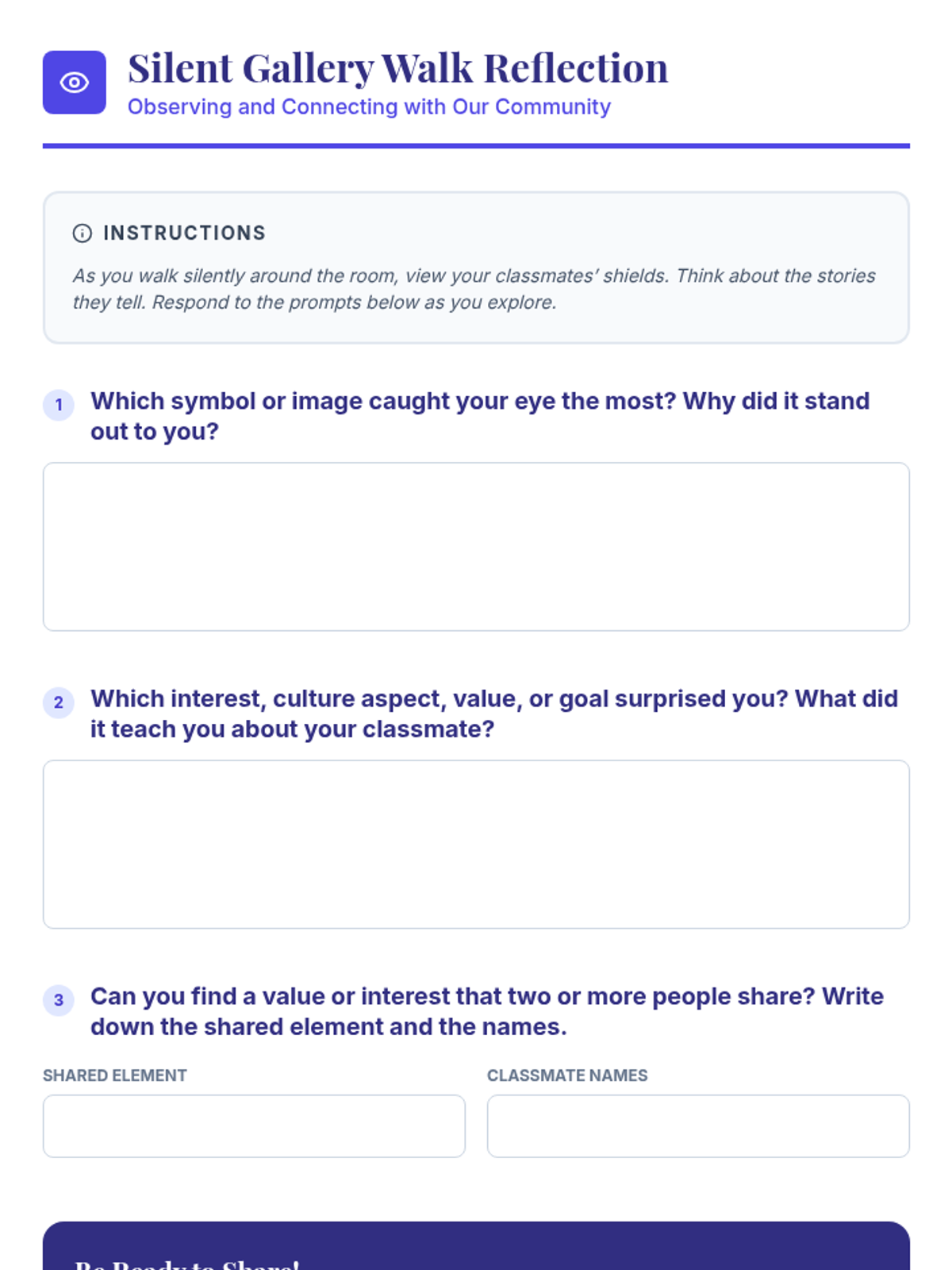
Task: Click the question about surprising interest
Action: 493,714
